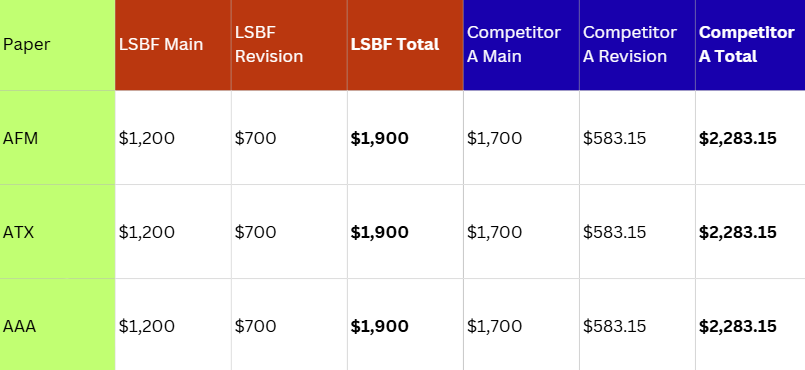Select the LSBF Revision header cell
The image size is (805, 370).
pos(289,45)
